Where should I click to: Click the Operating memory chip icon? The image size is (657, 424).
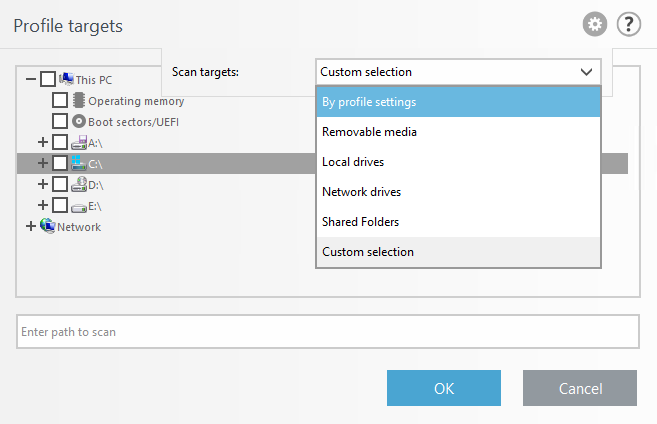pos(79,100)
